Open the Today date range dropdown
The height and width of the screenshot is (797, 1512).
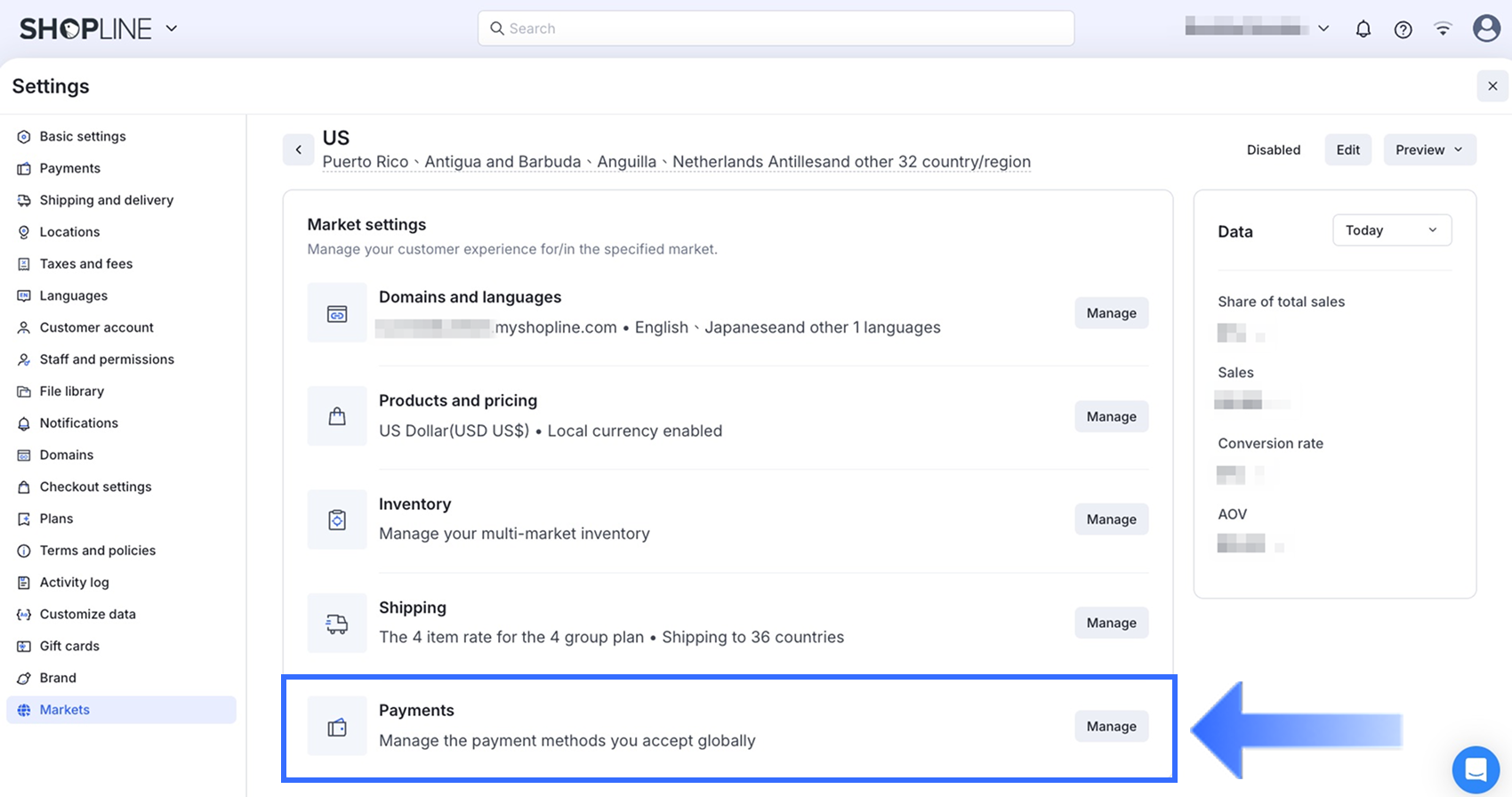(1391, 230)
